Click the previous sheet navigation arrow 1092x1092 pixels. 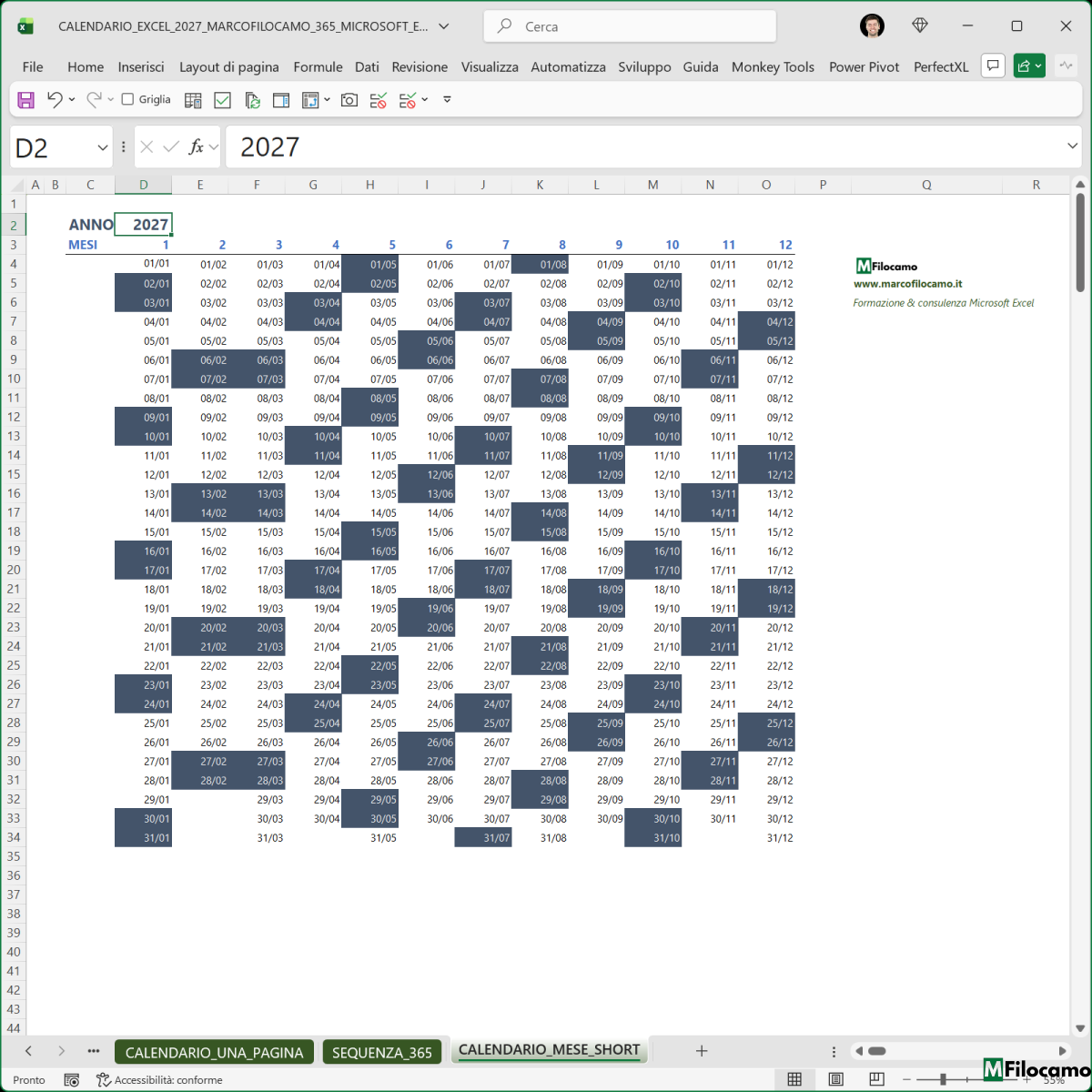[28, 1051]
